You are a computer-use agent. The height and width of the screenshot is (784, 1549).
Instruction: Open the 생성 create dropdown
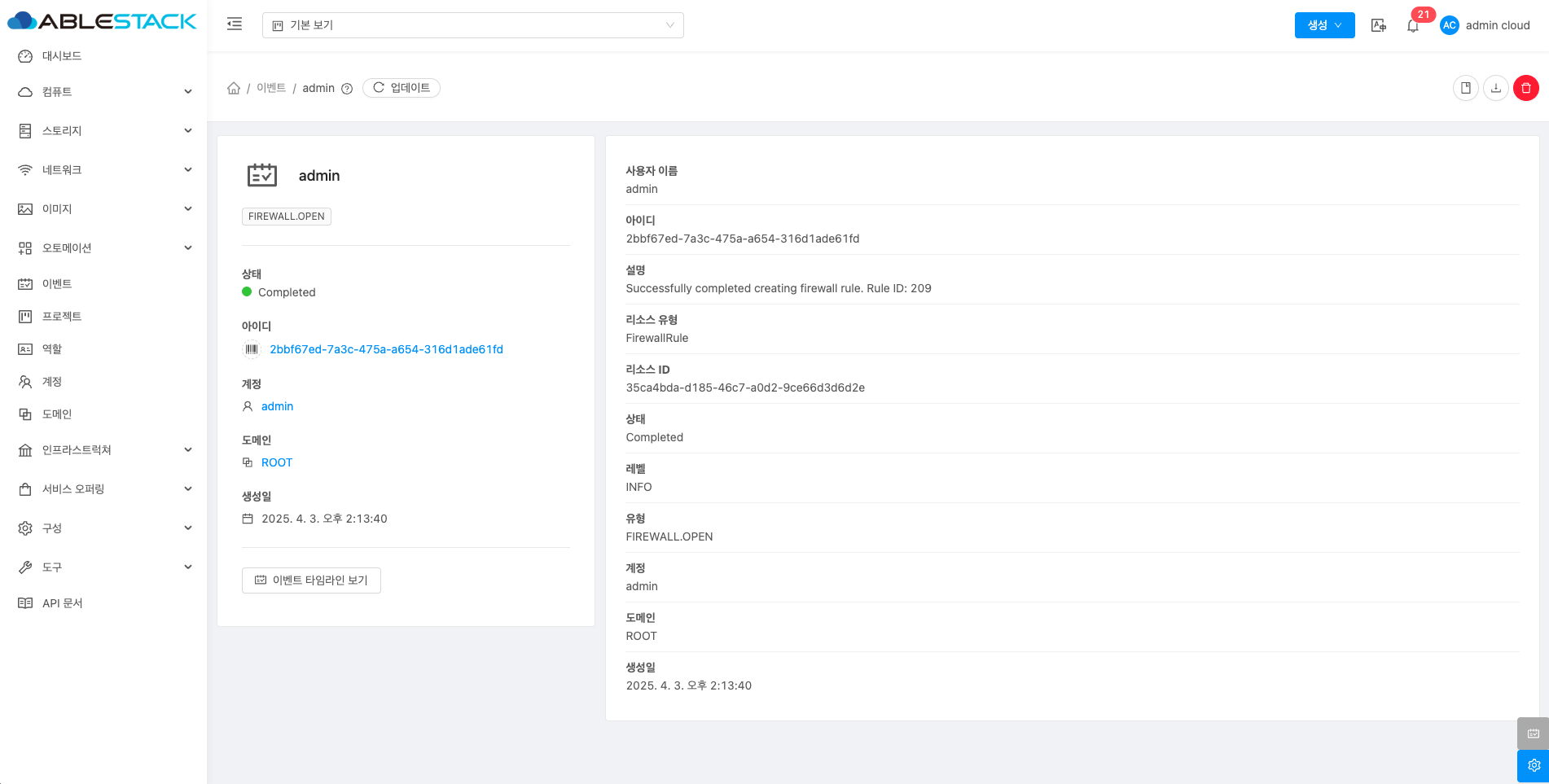tap(1324, 25)
